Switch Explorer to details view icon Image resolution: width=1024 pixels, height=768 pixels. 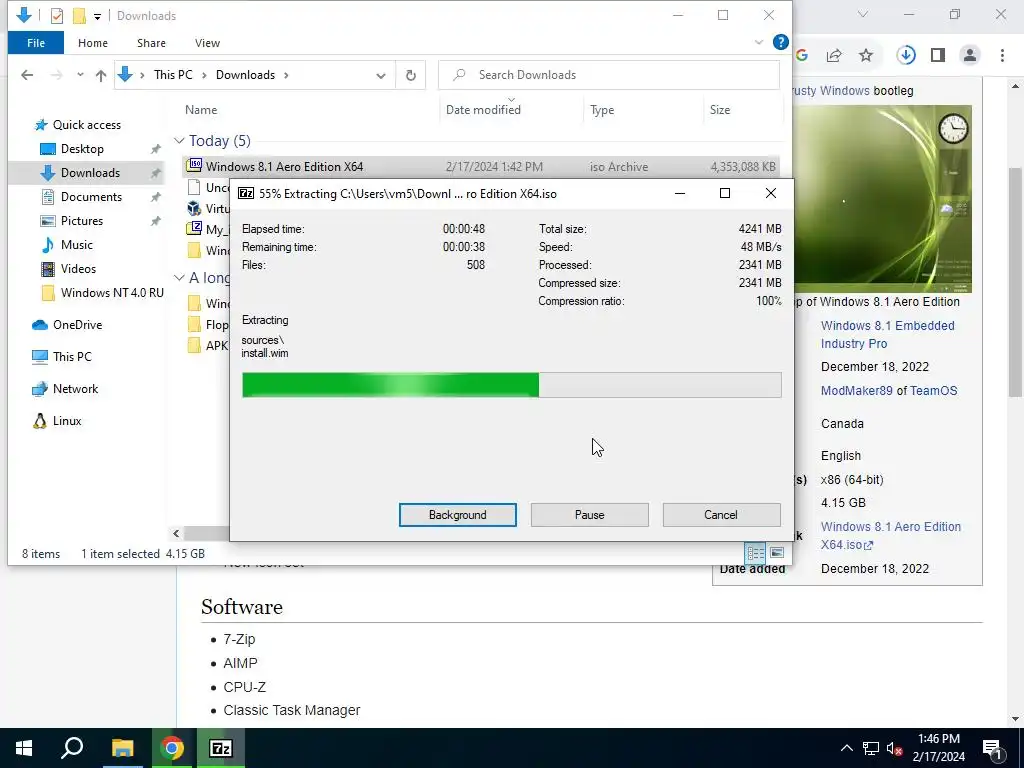click(755, 554)
